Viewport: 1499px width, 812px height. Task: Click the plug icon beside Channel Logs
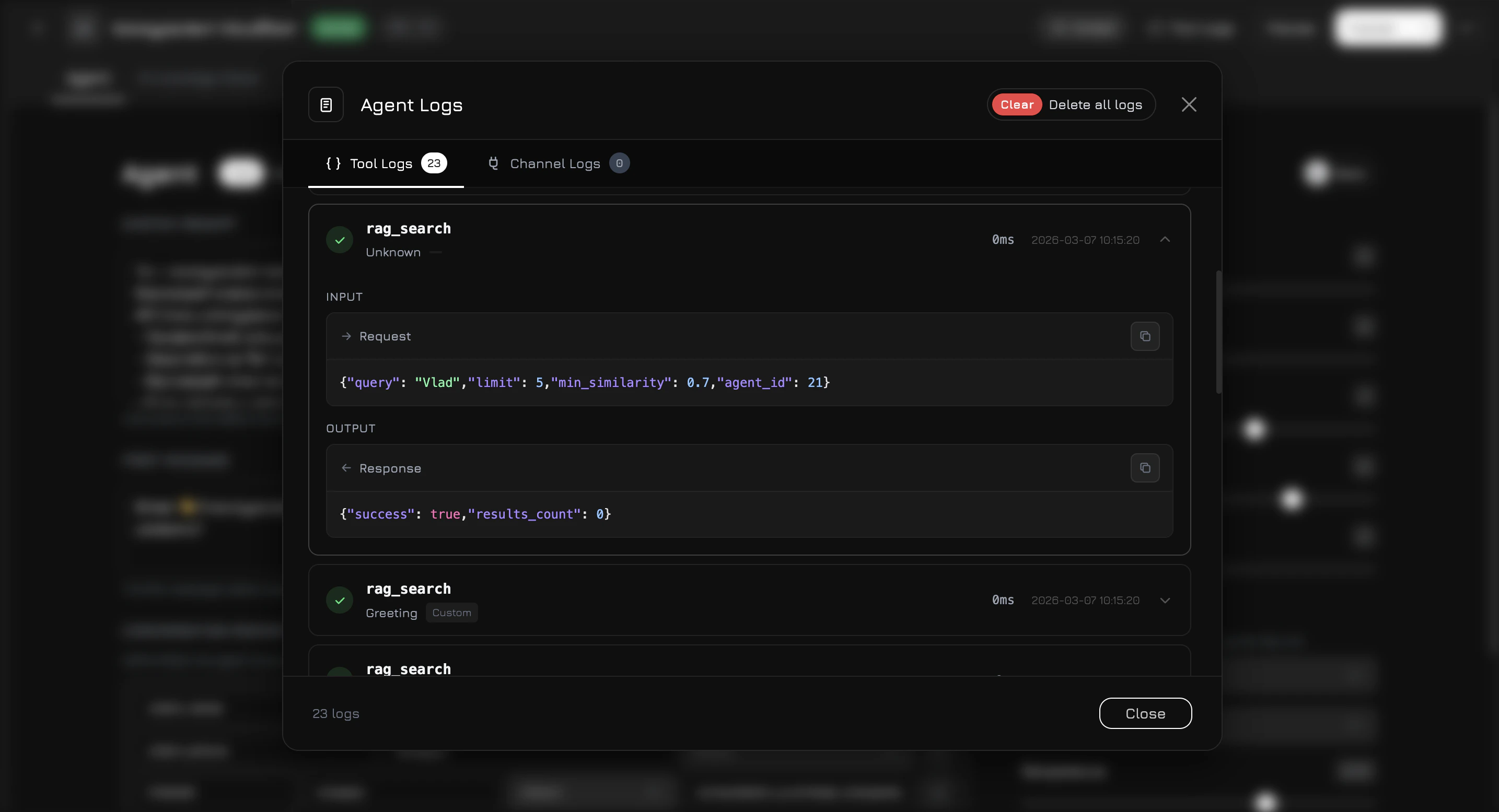[493, 163]
